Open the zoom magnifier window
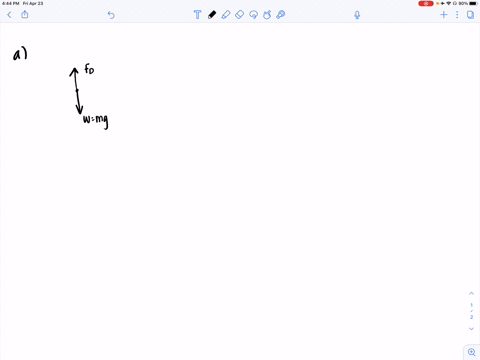Image resolution: width=480 pixels, height=360 pixels. coord(472,352)
